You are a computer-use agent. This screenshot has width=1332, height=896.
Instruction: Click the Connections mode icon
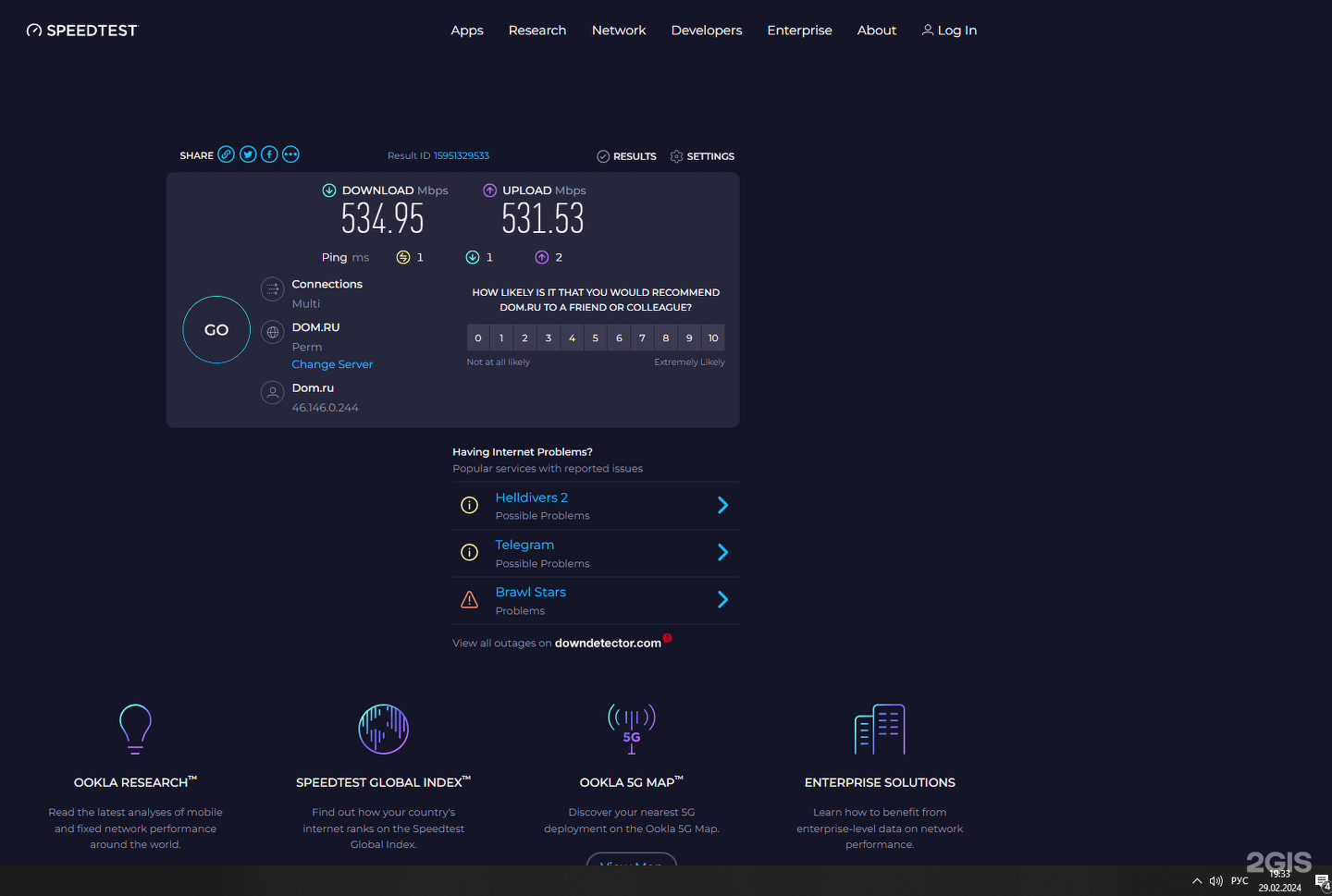tap(272, 289)
